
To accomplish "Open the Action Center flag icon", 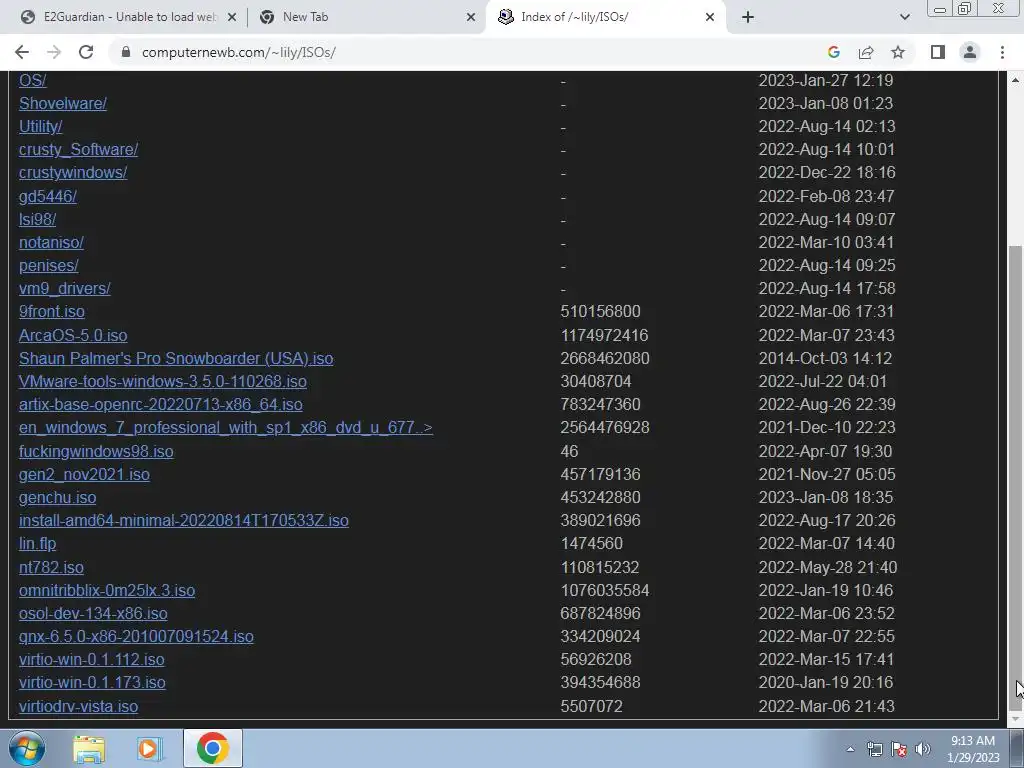I will (899, 749).
